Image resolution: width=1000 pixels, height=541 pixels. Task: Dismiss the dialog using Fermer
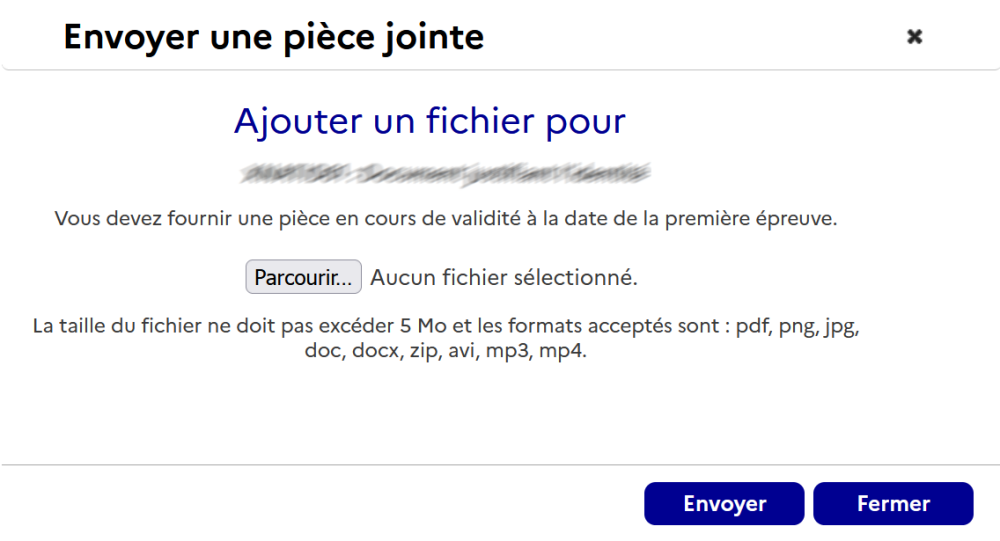coord(893,504)
